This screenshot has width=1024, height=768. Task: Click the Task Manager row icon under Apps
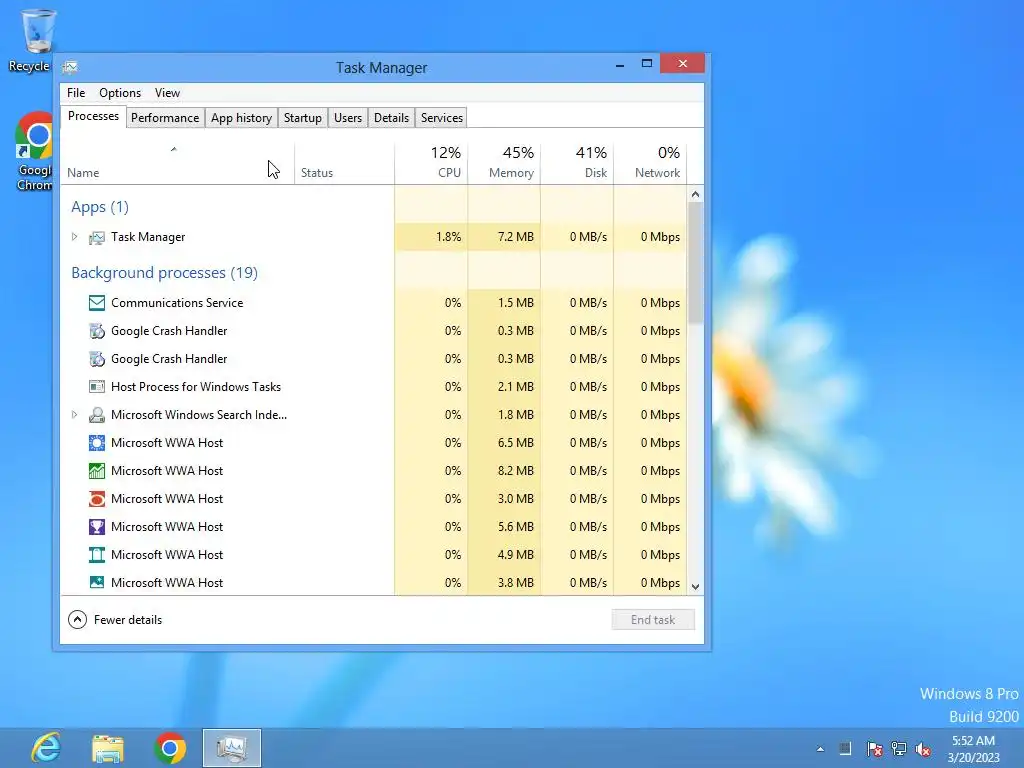[x=97, y=238]
